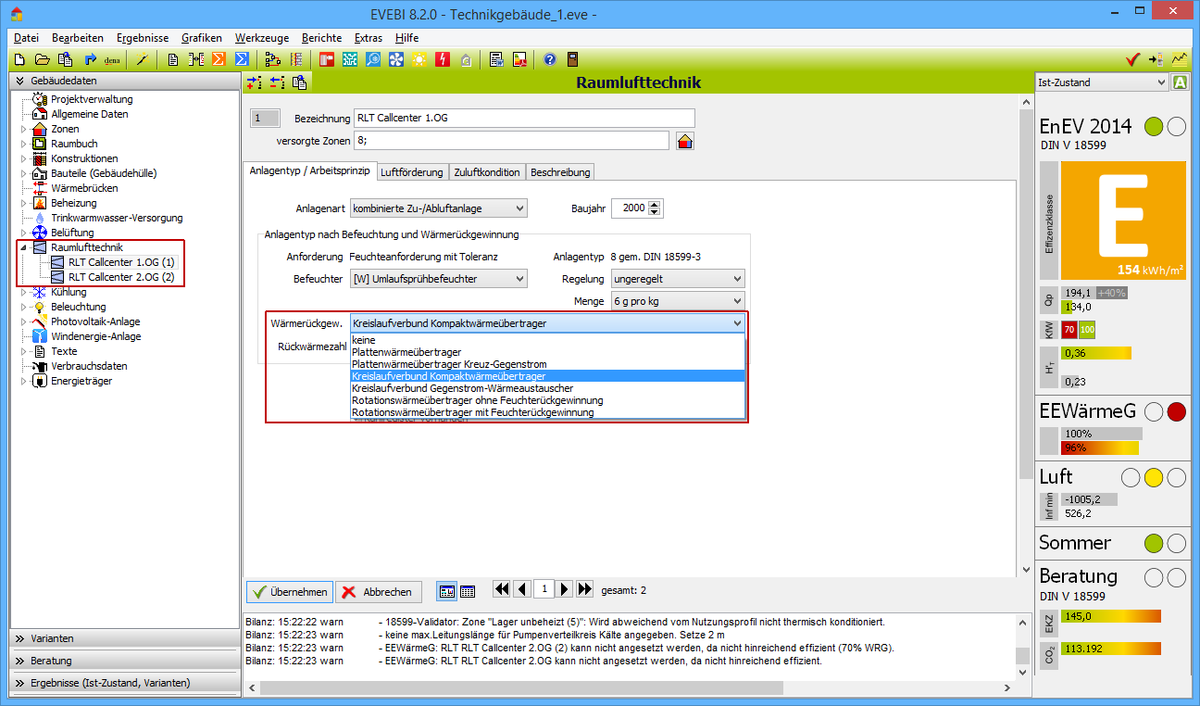Click the yellow Luft status circle
The width and height of the screenshot is (1200, 706).
1153,478
